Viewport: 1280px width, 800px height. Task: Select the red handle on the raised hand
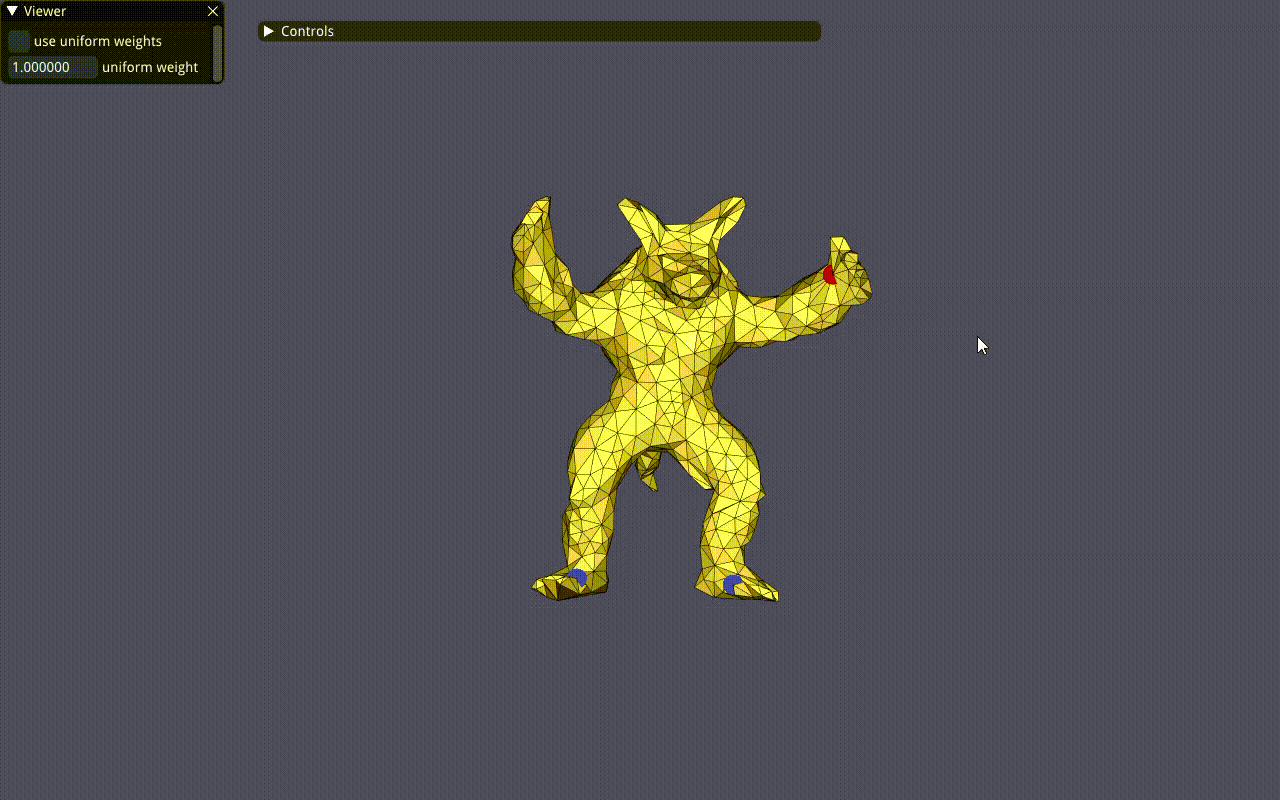tap(829, 274)
